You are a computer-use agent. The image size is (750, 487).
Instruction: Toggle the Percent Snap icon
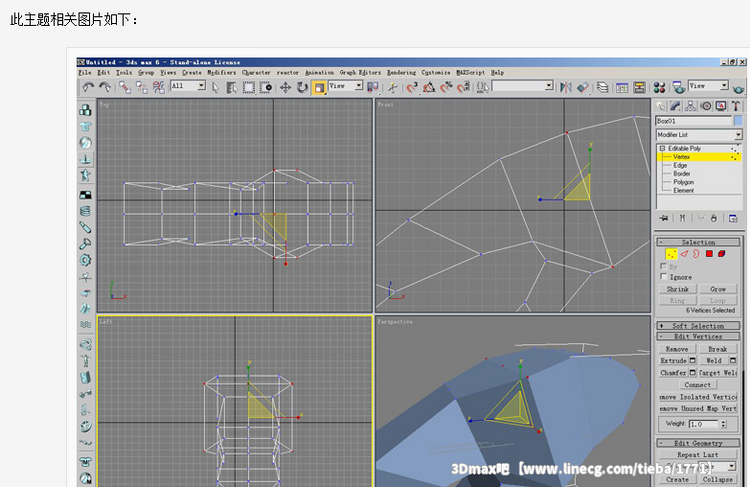pyautogui.click(x=446, y=88)
